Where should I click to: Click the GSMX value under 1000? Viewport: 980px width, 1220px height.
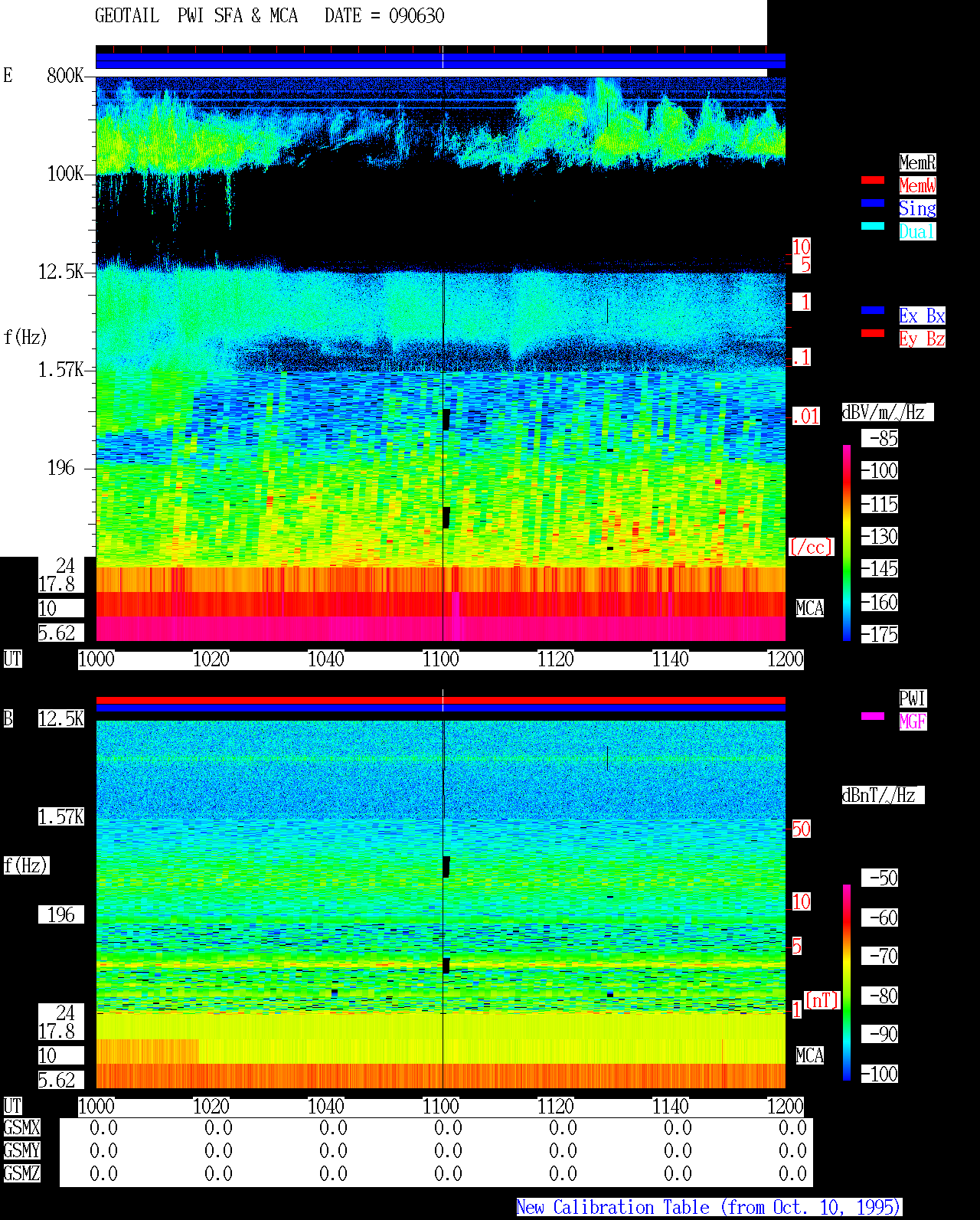(x=103, y=1127)
